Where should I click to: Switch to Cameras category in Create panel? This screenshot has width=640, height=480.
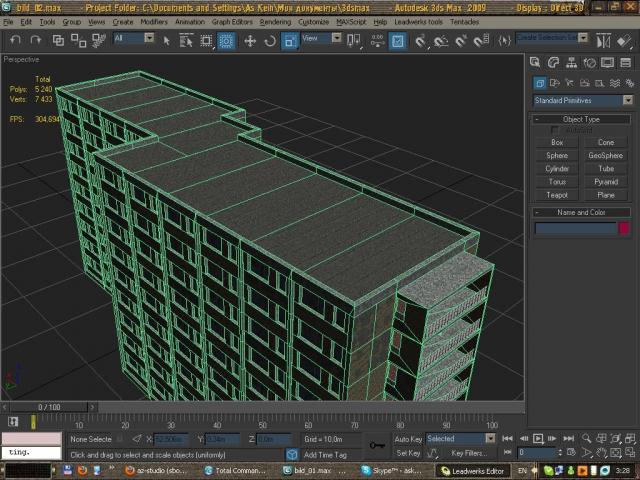[582, 84]
